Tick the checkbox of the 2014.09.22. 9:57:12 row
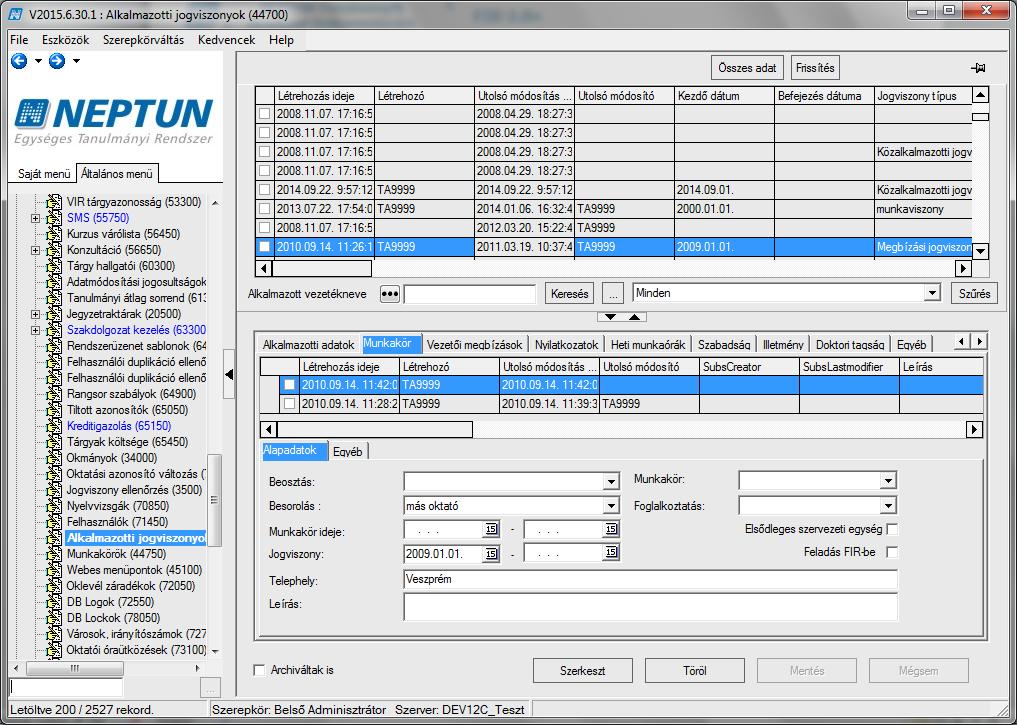The width and height of the screenshot is (1017, 725). (265, 190)
